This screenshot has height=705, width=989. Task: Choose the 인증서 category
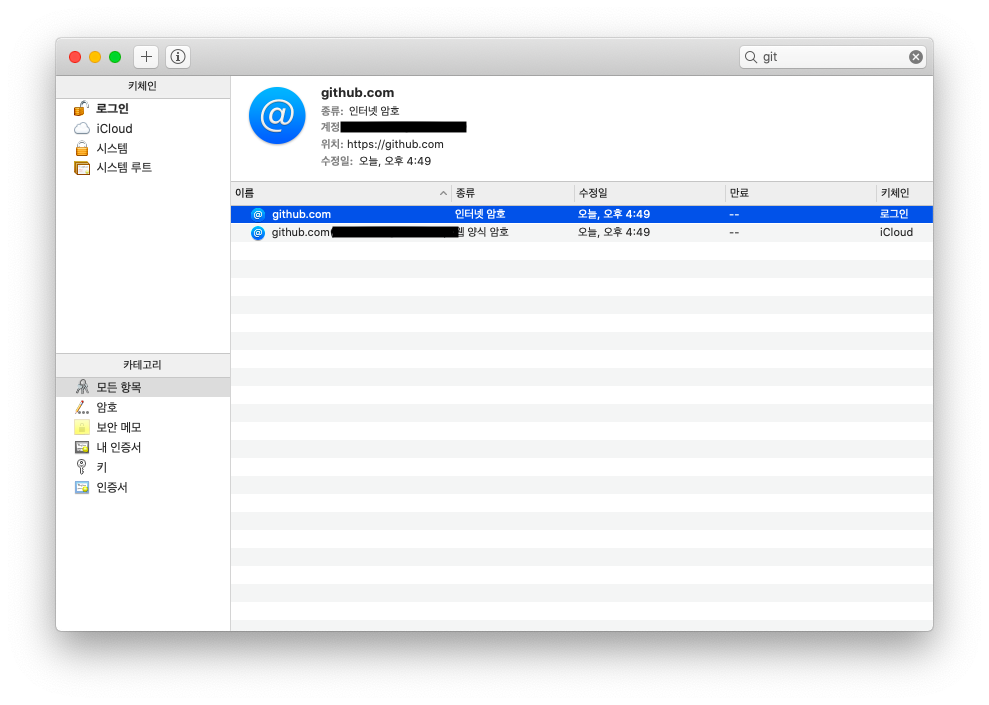[x=143, y=487]
